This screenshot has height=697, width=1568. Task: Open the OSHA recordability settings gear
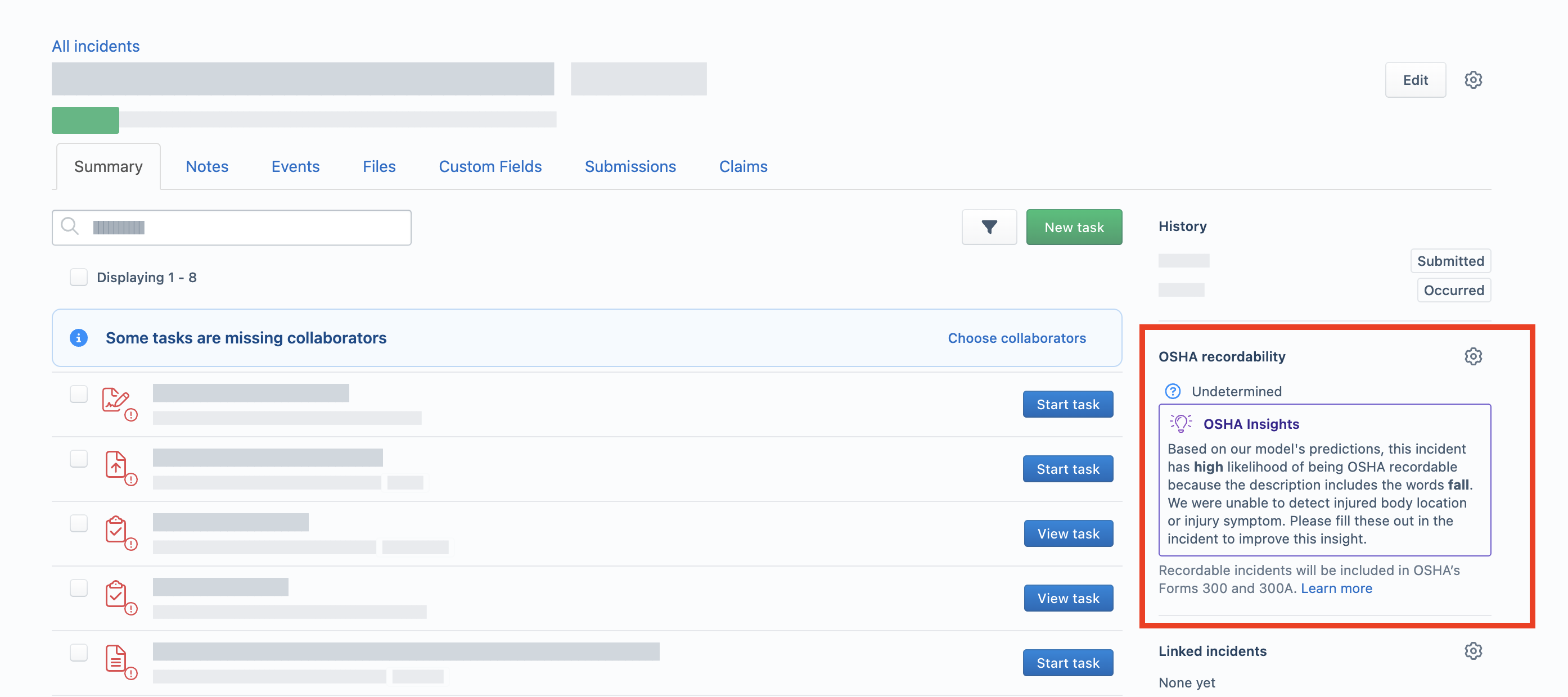pyautogui.click(x=1472, y=356)
